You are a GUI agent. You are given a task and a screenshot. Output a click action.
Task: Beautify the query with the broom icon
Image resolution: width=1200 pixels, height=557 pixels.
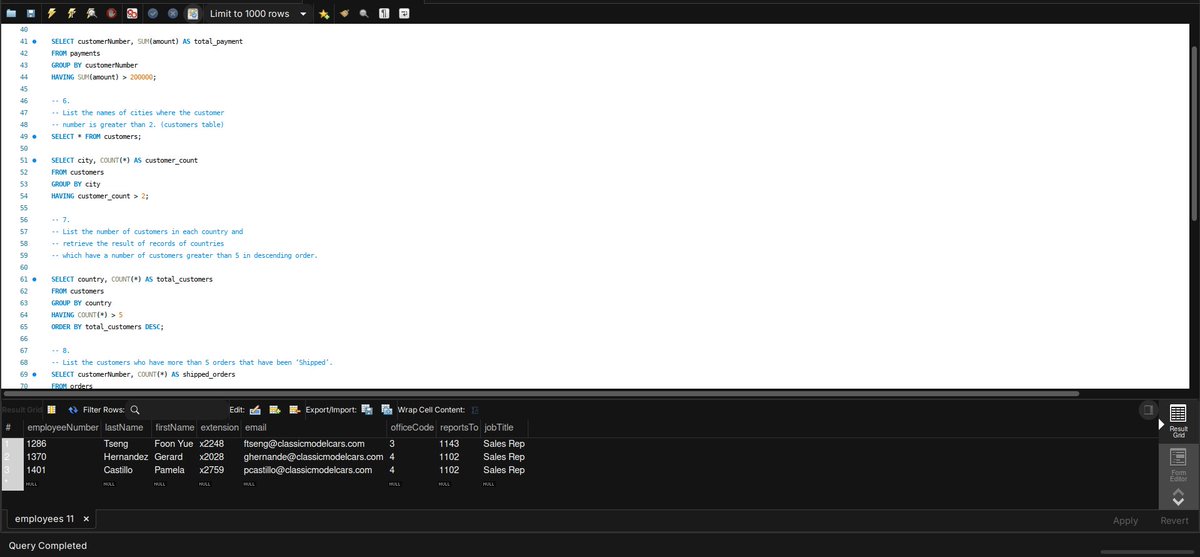345,13
